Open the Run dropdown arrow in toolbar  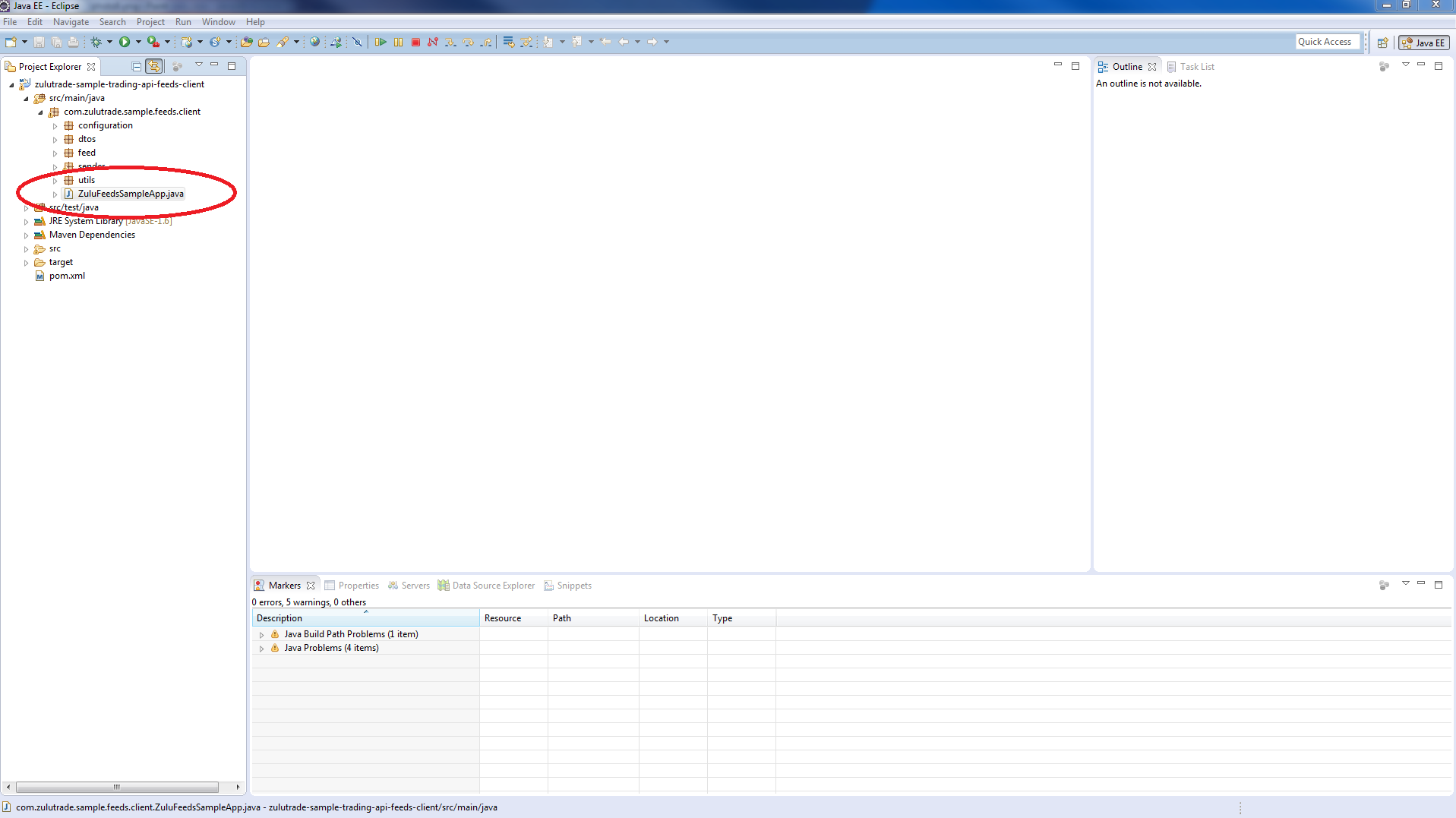138,43
